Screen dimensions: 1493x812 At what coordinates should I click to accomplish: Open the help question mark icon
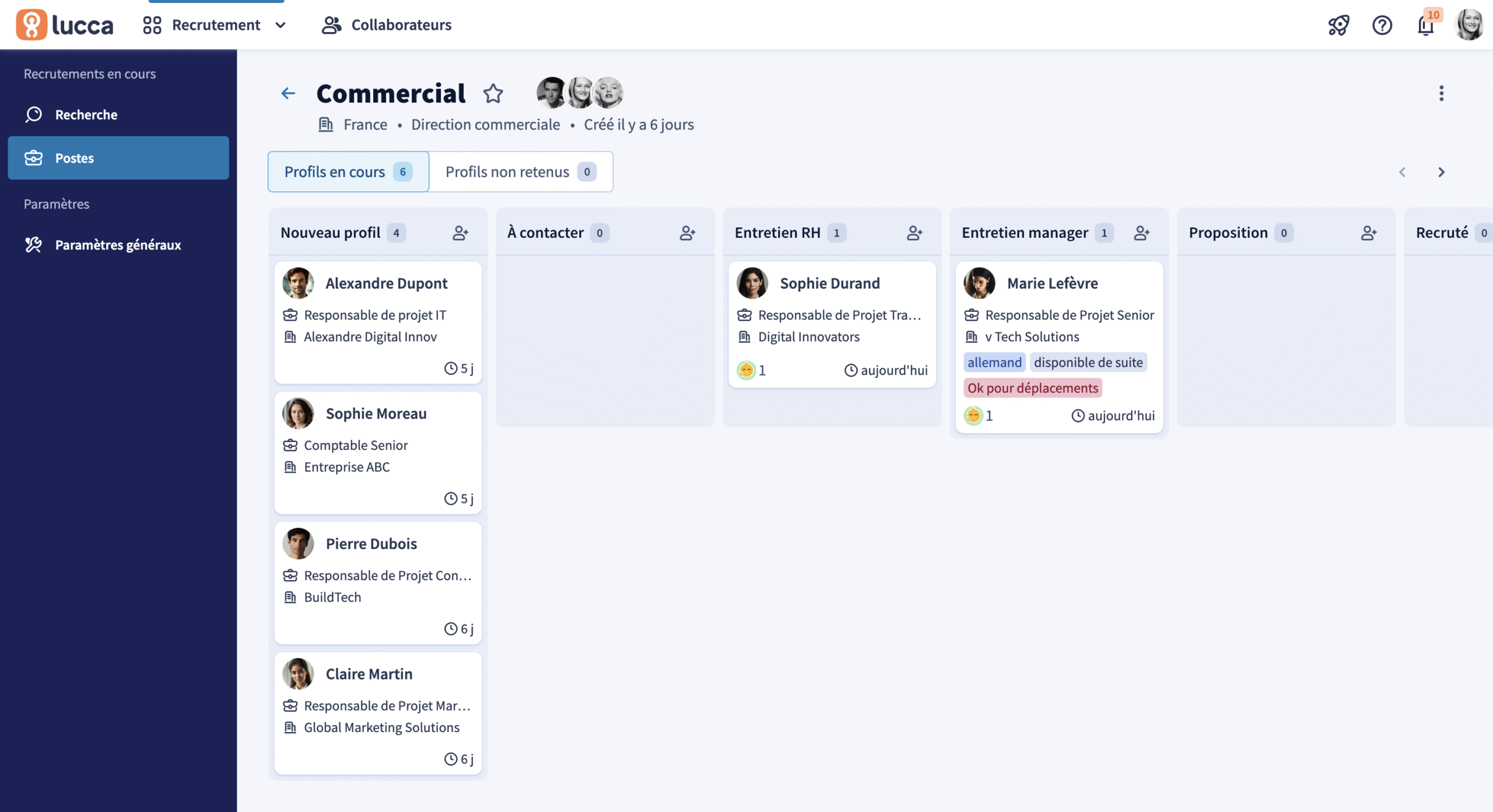[x=1382, y=25]
